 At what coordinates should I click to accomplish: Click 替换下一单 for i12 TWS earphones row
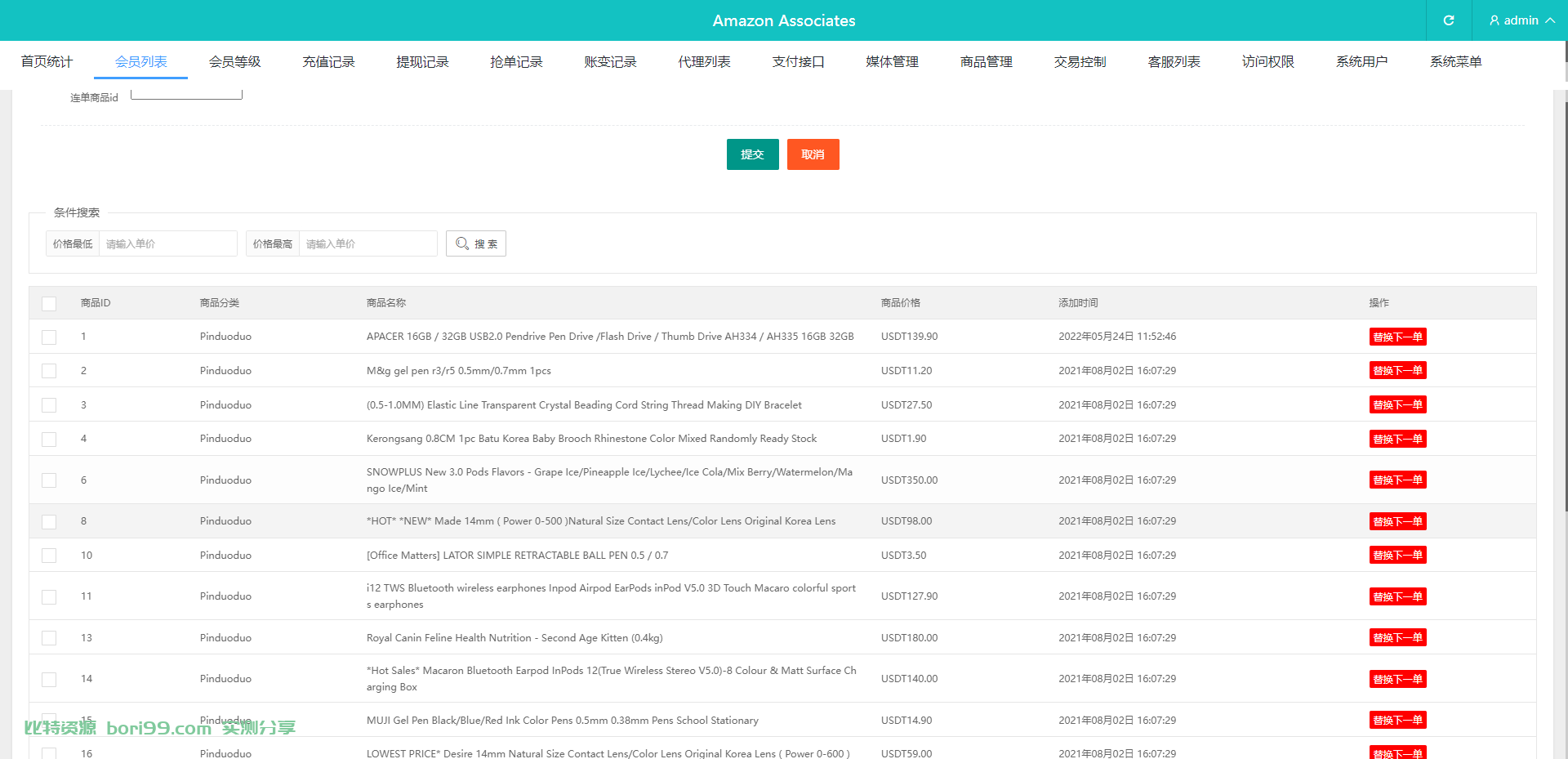[1397, 596]
